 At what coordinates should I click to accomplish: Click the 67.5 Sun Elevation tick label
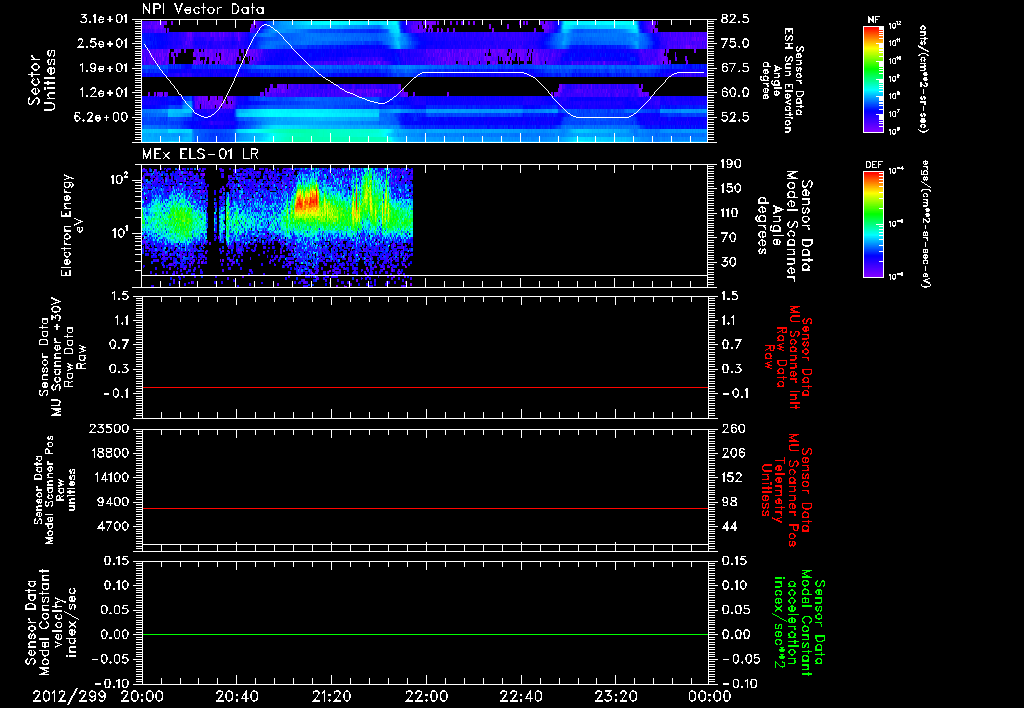click(735, 68)
